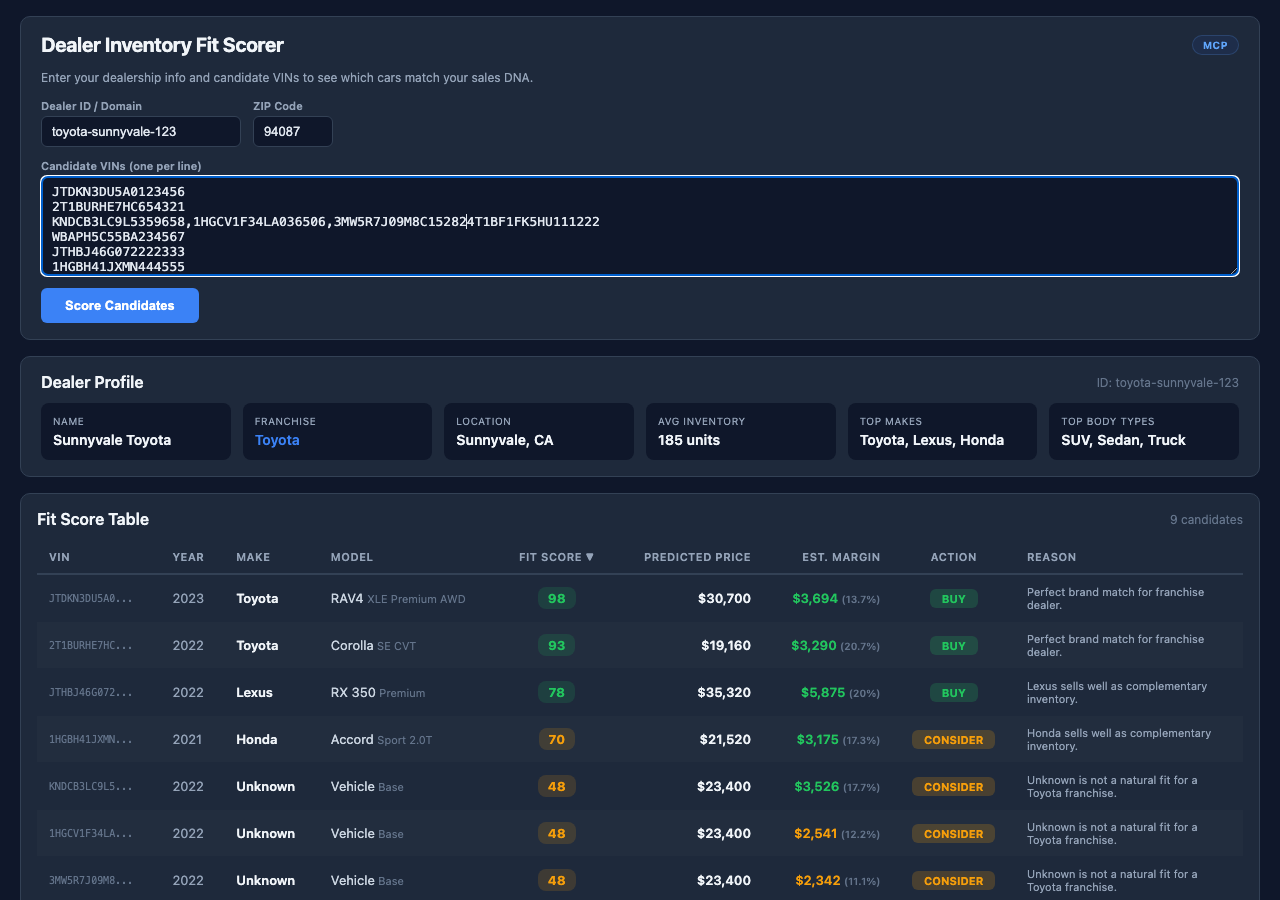Click the fit score 78 badge
The width and height of the screenshot is (1280, 900).
557,692
